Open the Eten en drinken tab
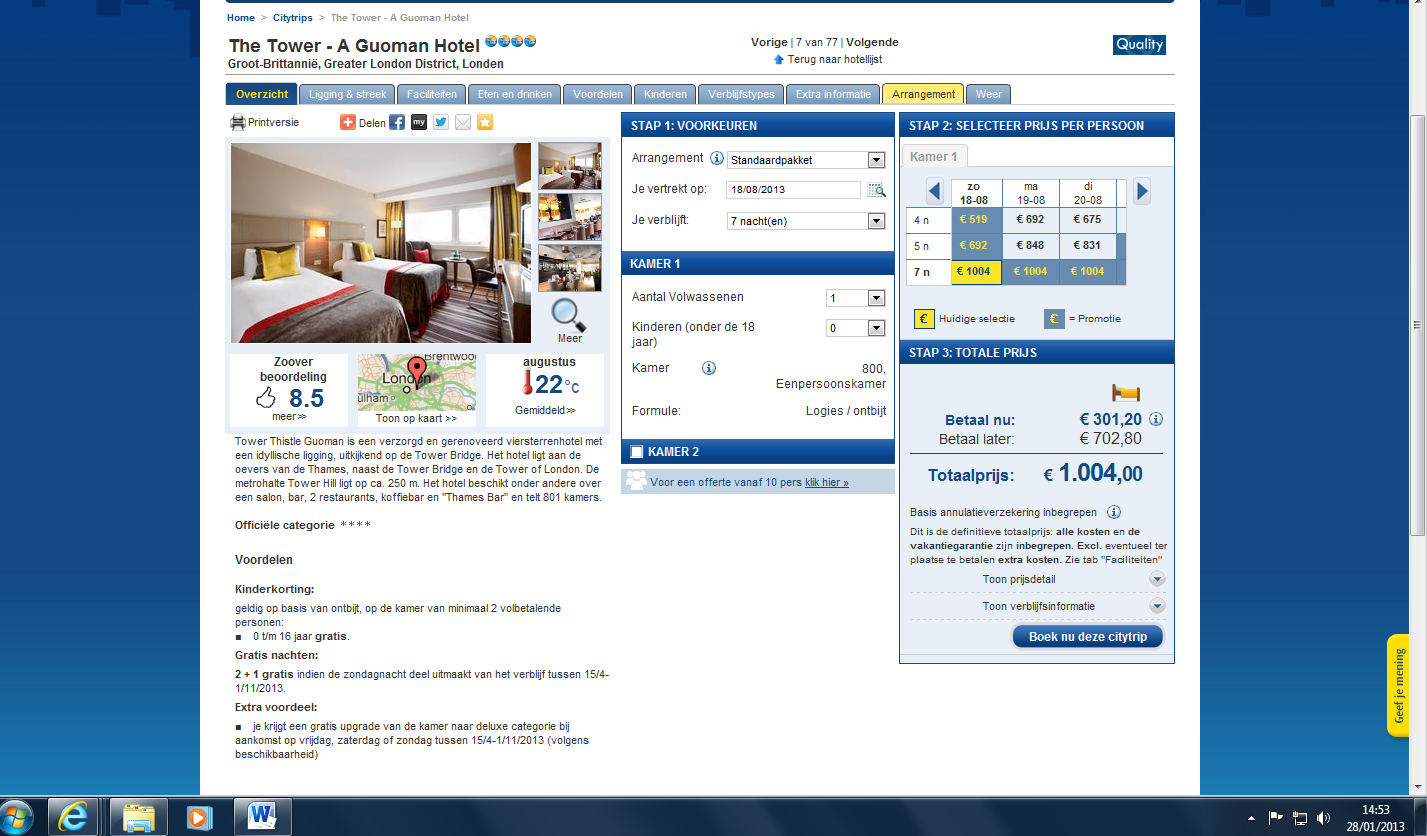1427x836 pixels. click(x=514, y=94)
